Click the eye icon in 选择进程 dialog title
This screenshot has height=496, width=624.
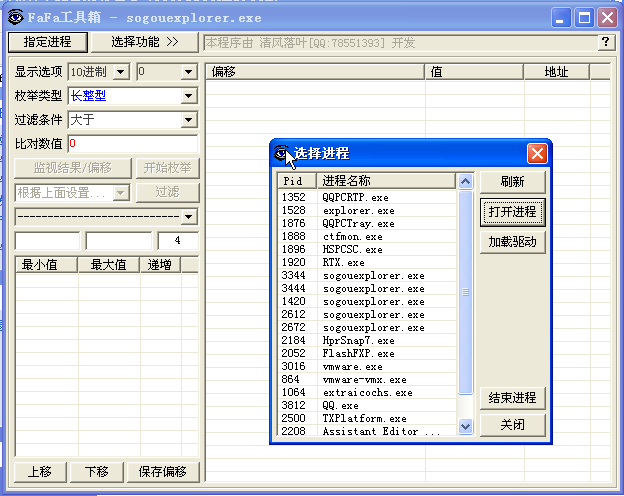point(282,153)
